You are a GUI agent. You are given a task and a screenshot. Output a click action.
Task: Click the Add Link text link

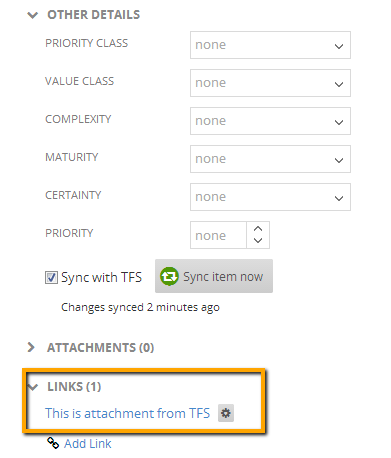(x=88, y=444)
